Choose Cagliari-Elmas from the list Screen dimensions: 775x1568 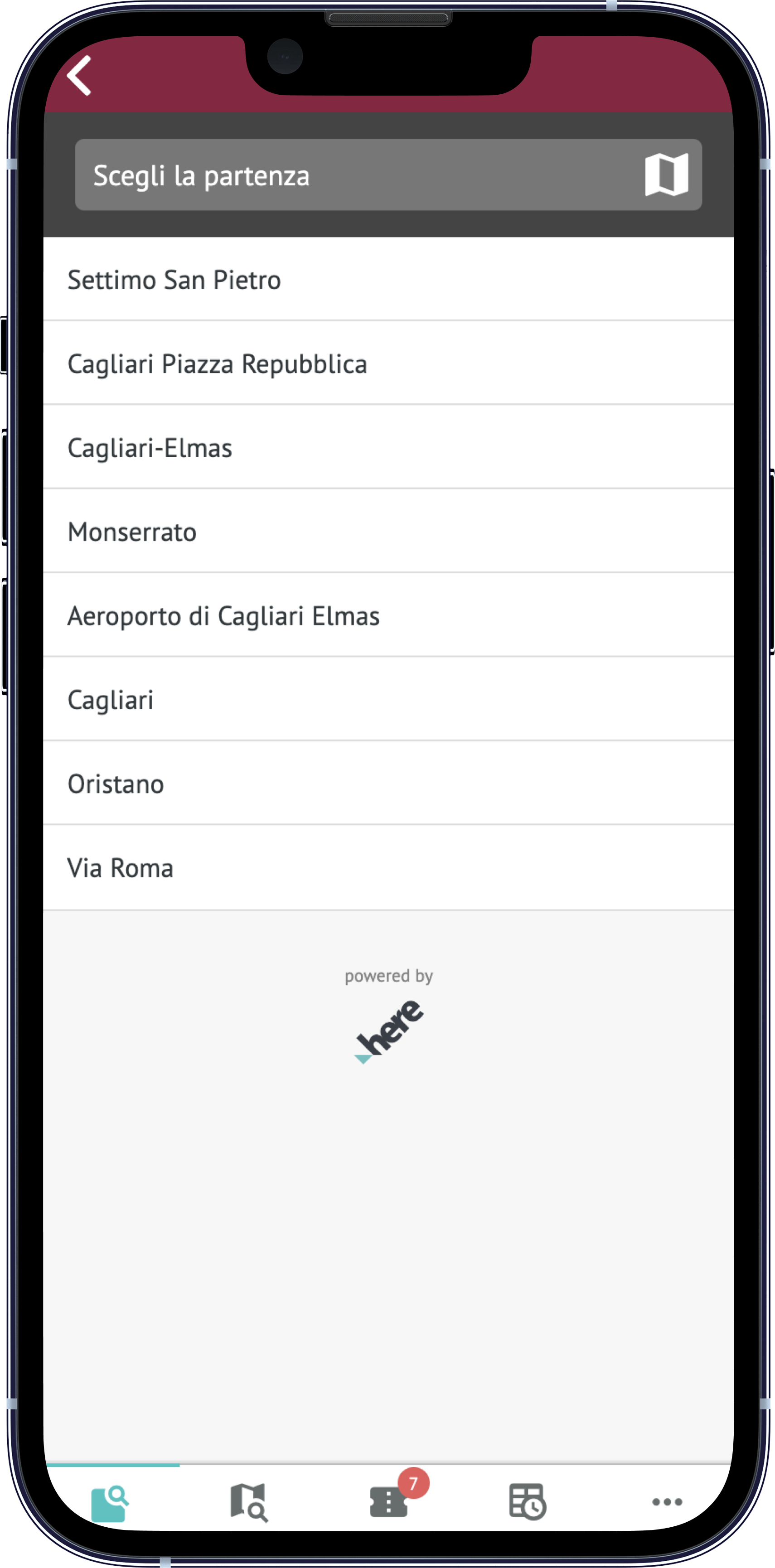pyautogui.click(x=388, y=447)
